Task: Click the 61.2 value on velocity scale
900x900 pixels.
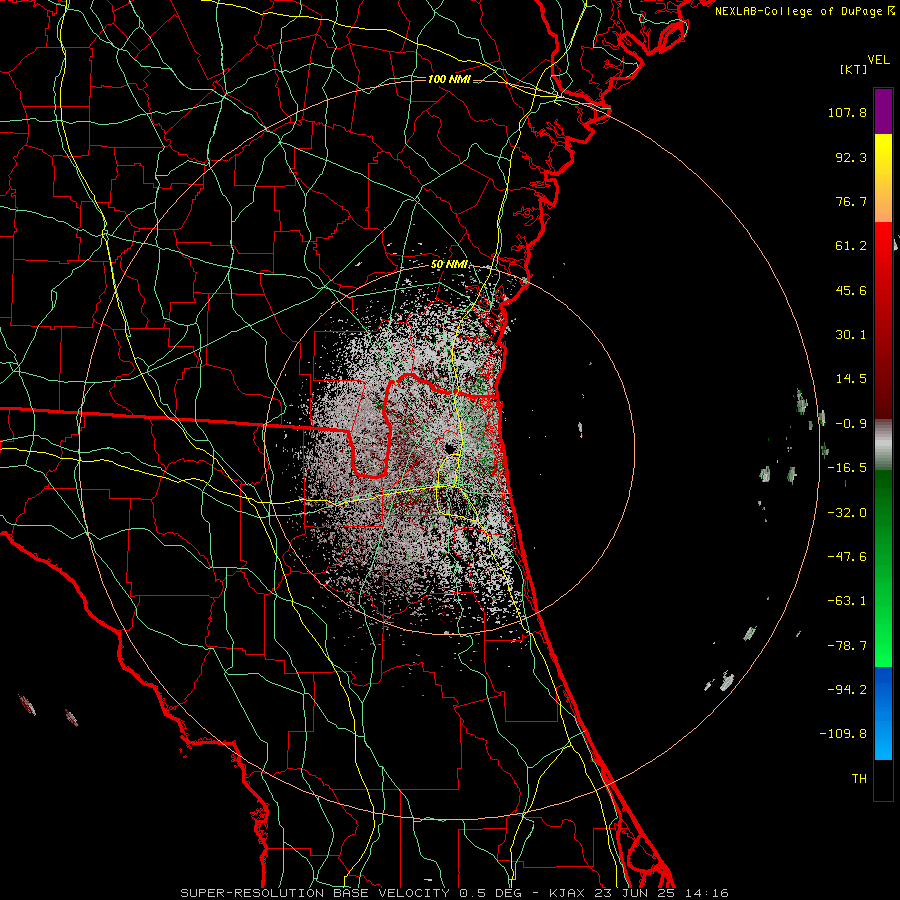Action: coord(851,246)
